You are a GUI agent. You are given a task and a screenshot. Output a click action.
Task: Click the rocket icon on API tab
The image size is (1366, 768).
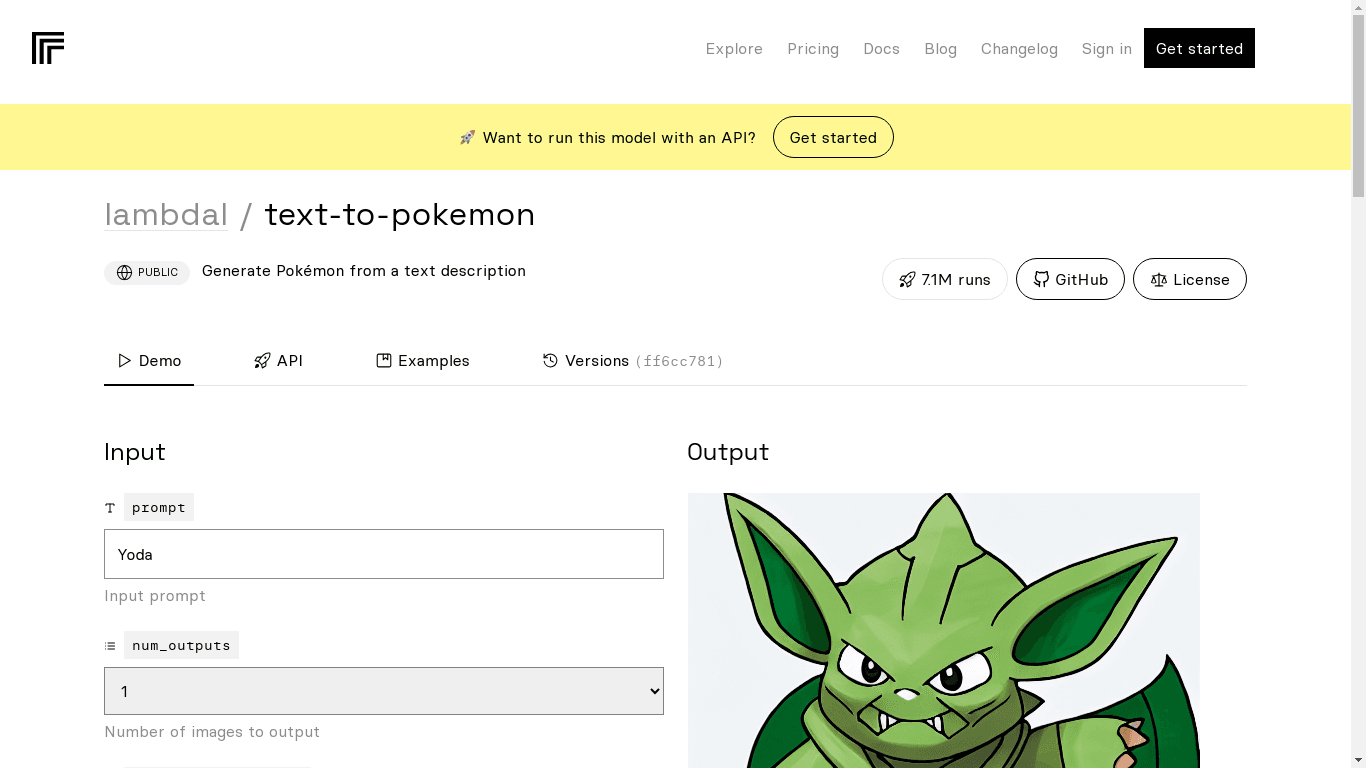point(262,360)
